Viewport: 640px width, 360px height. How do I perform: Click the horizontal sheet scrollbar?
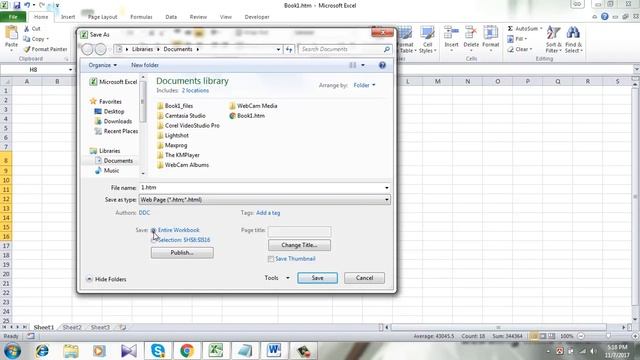click(498, 327)
